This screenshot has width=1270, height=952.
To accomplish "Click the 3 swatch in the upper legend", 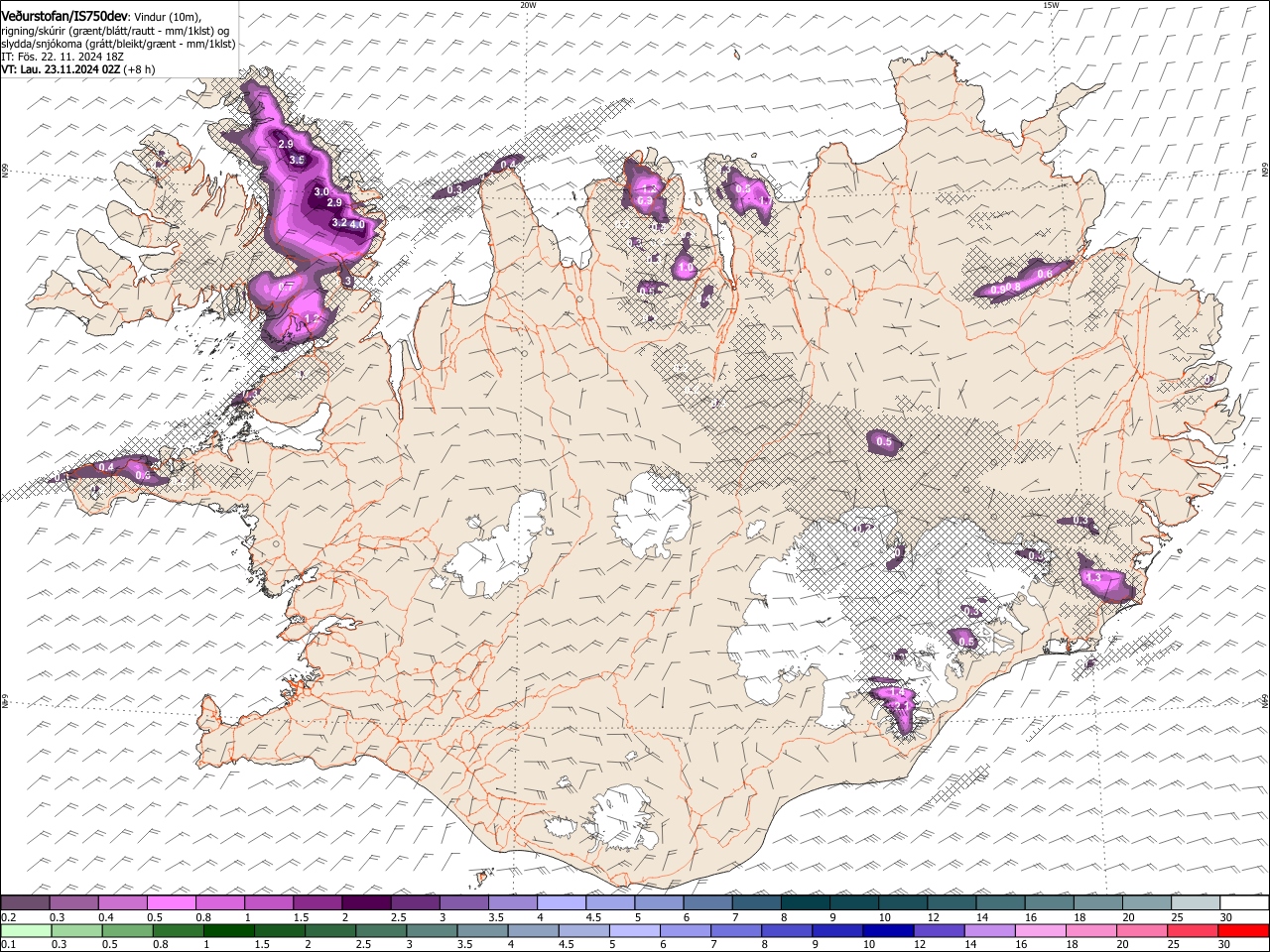I will (463, 903).
